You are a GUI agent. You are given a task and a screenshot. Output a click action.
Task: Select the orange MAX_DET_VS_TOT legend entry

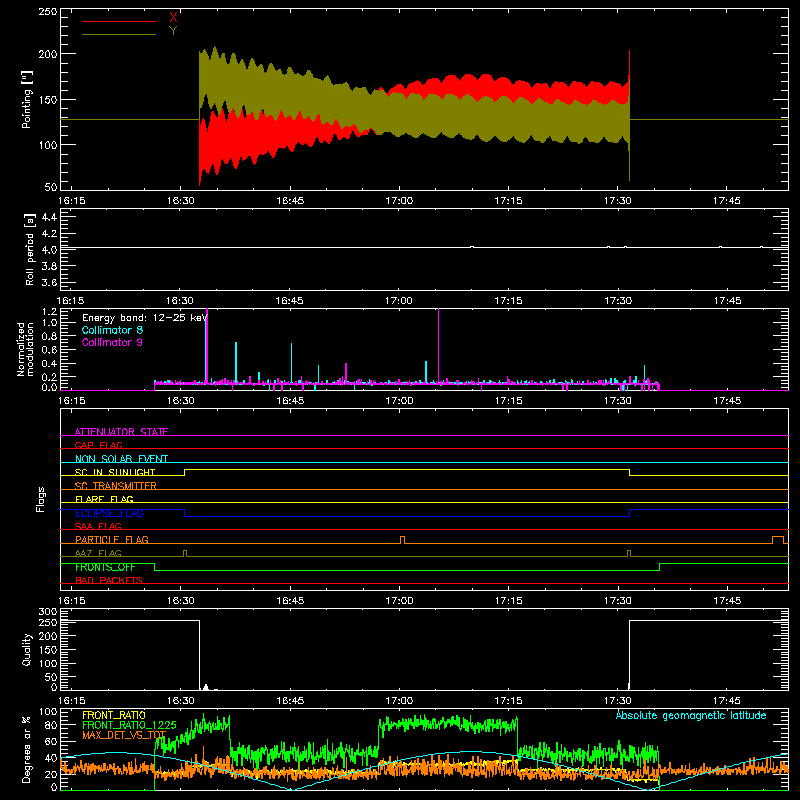124,735
